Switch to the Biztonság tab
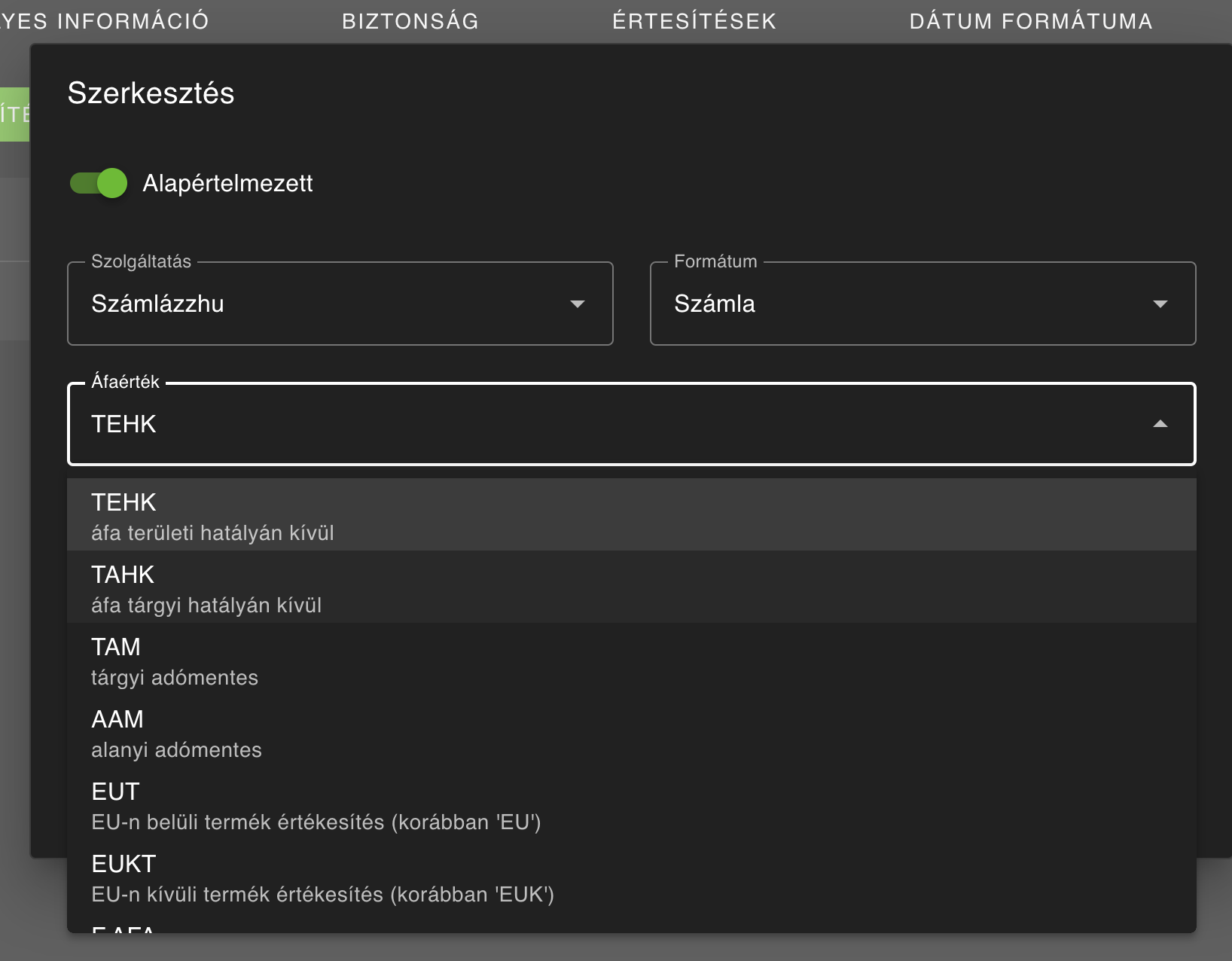Screen dimensions: 1232x961 click(x=410, y=21)
